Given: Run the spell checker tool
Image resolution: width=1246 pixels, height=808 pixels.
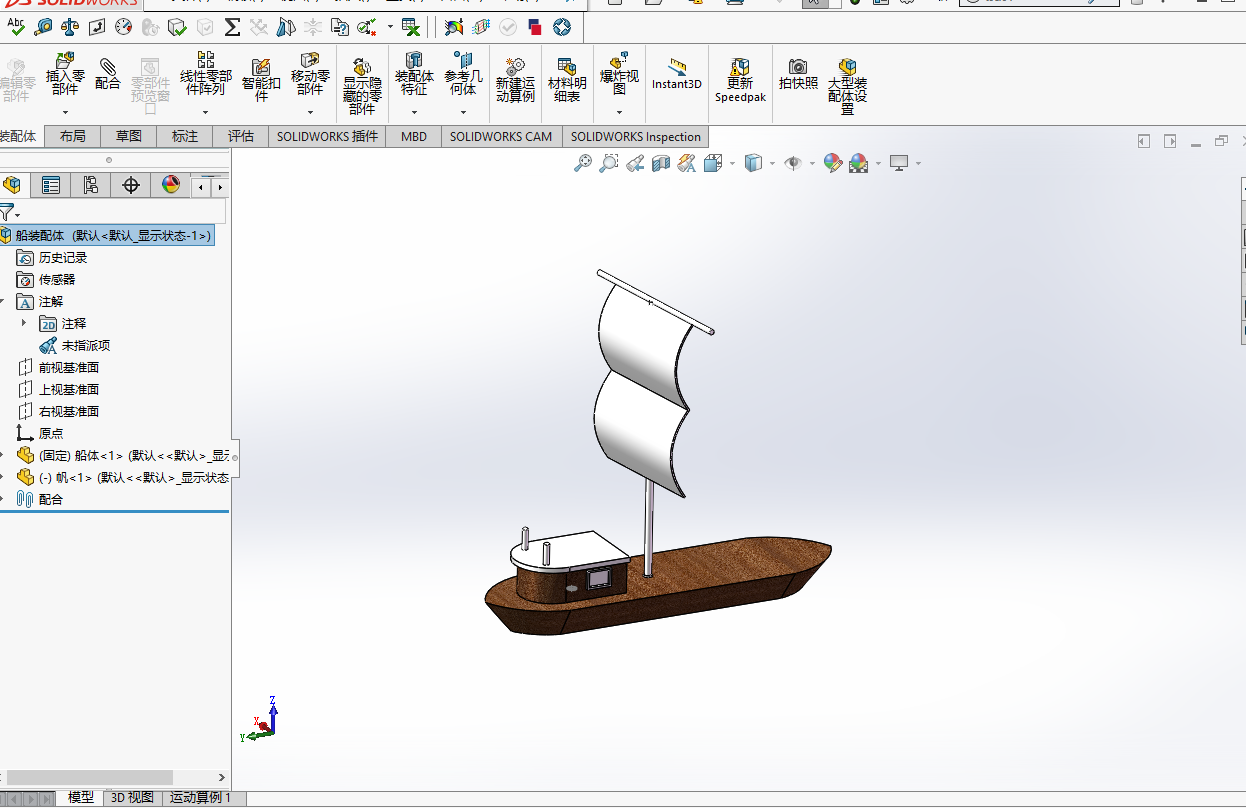Looking at the screenshot, I should [16, 27].
